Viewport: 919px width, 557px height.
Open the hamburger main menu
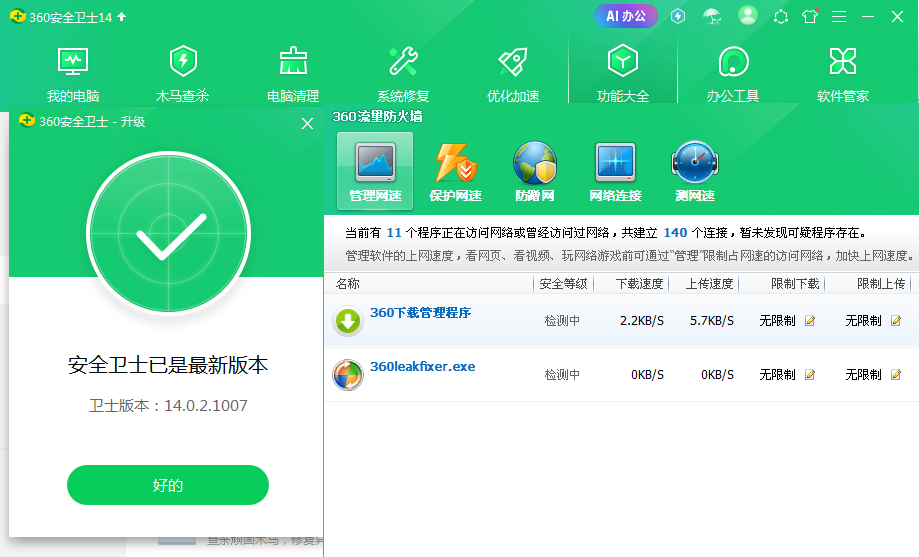[839, 17]
